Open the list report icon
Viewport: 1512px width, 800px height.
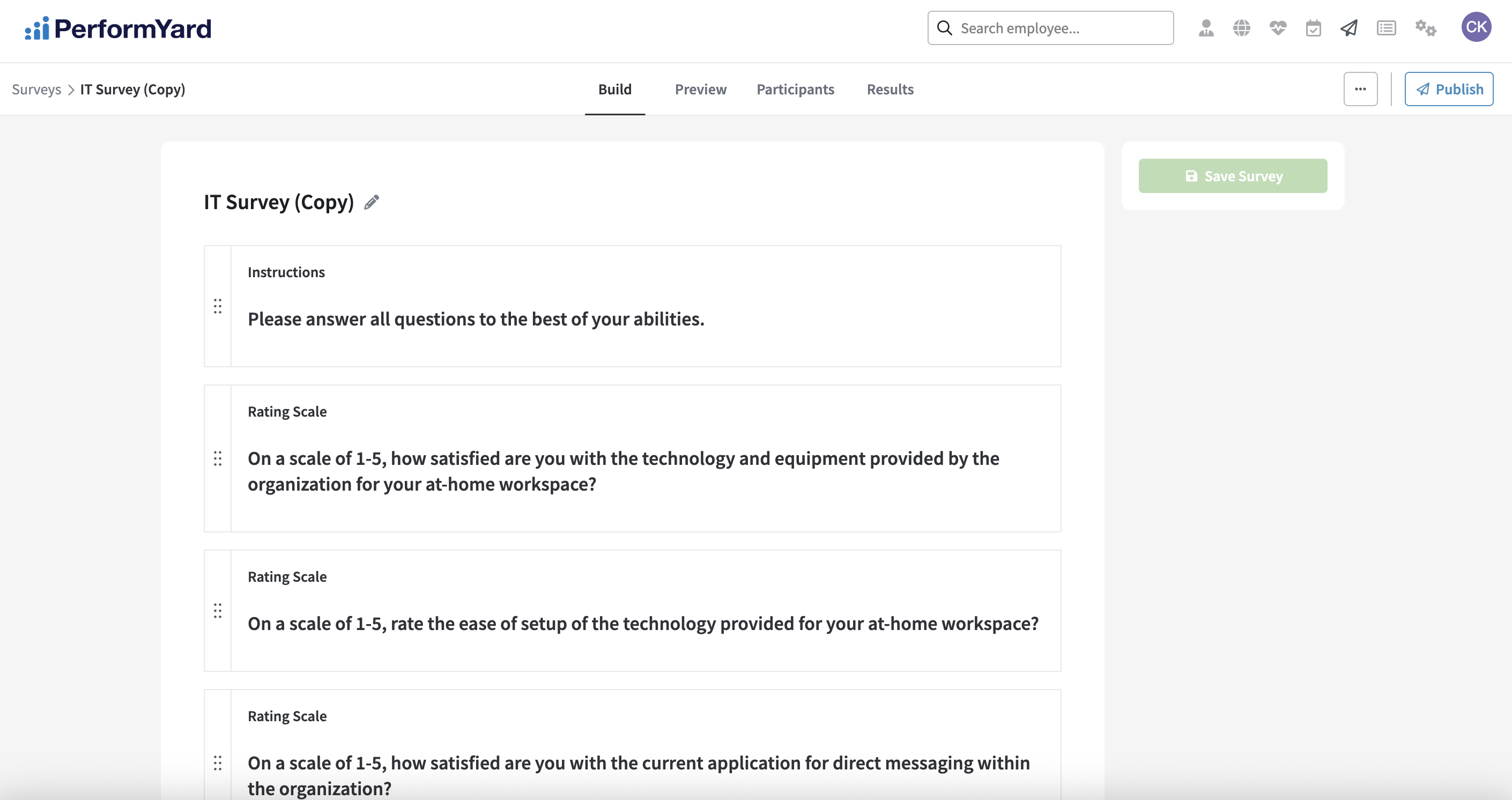[1386, 28]
